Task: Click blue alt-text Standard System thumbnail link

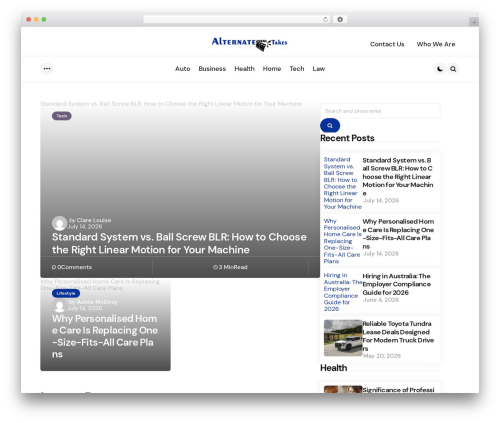Action: 343,183
